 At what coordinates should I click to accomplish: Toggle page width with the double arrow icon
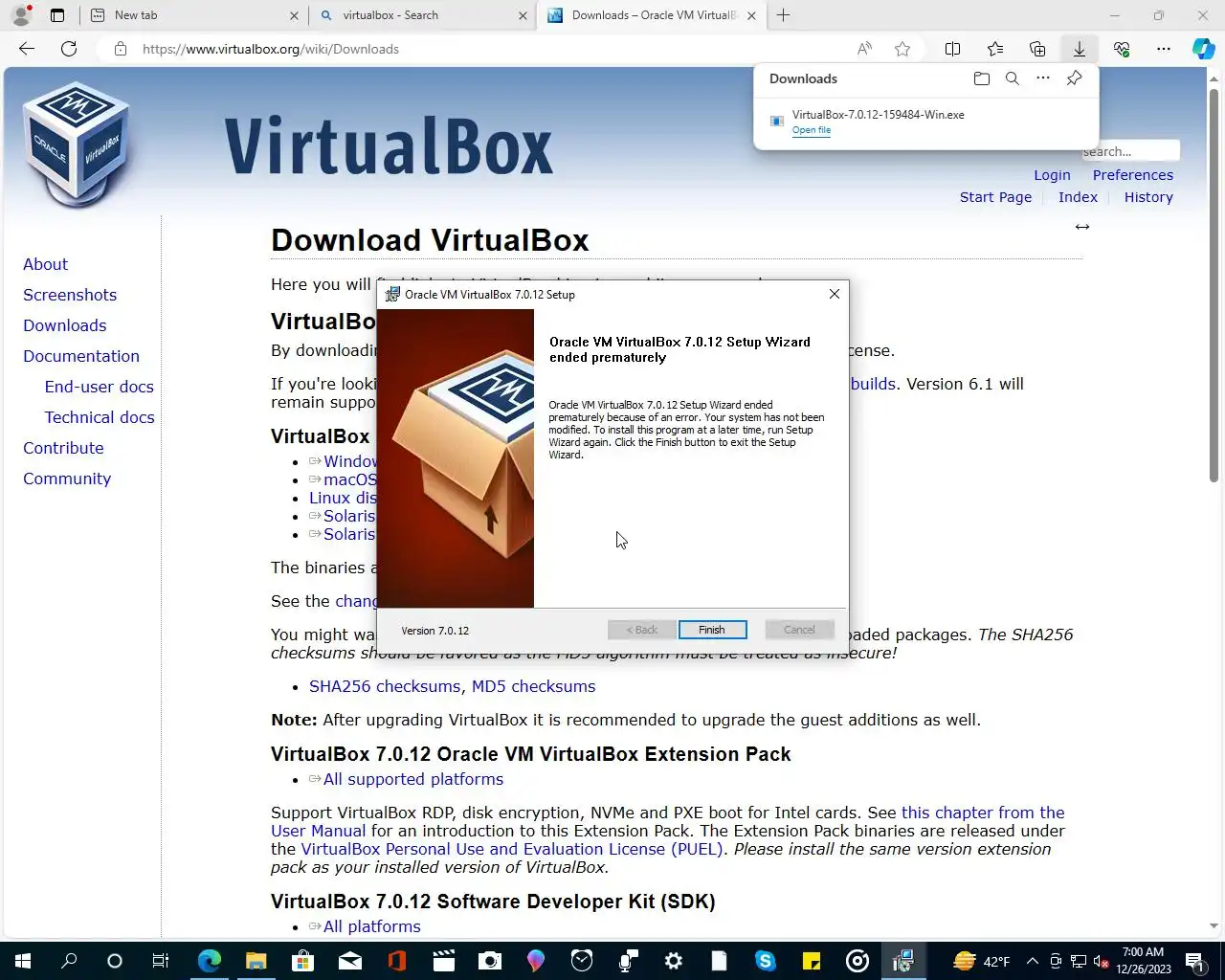tap(1081, 227)
